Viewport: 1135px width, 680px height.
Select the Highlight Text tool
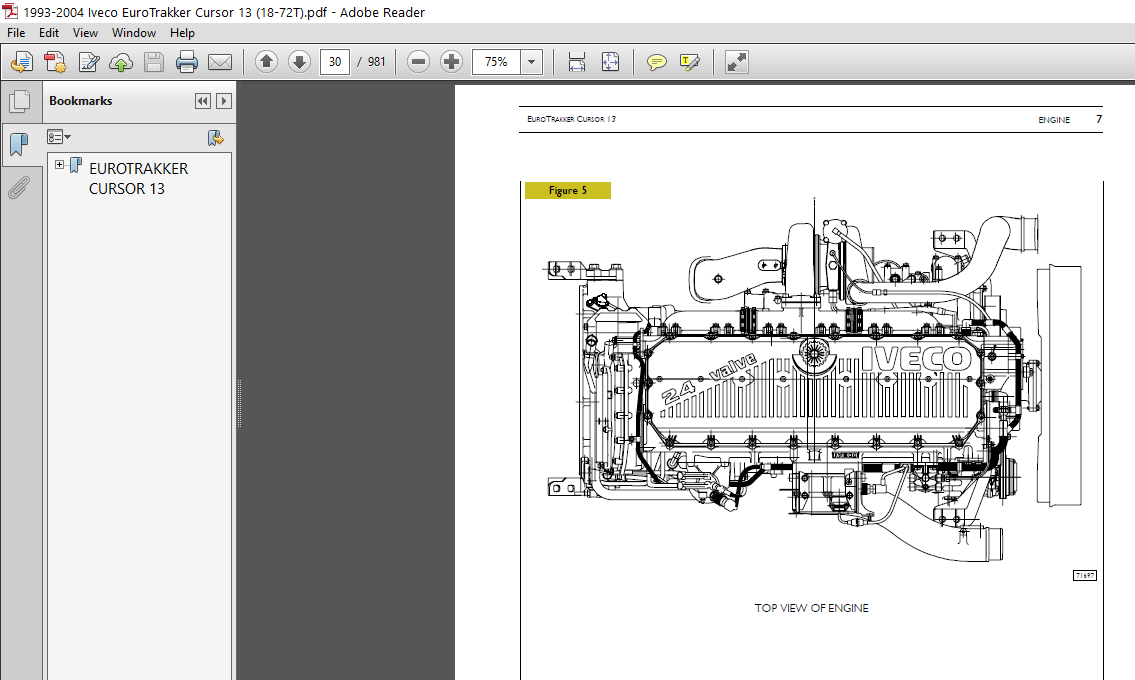[x=690, y=62]
